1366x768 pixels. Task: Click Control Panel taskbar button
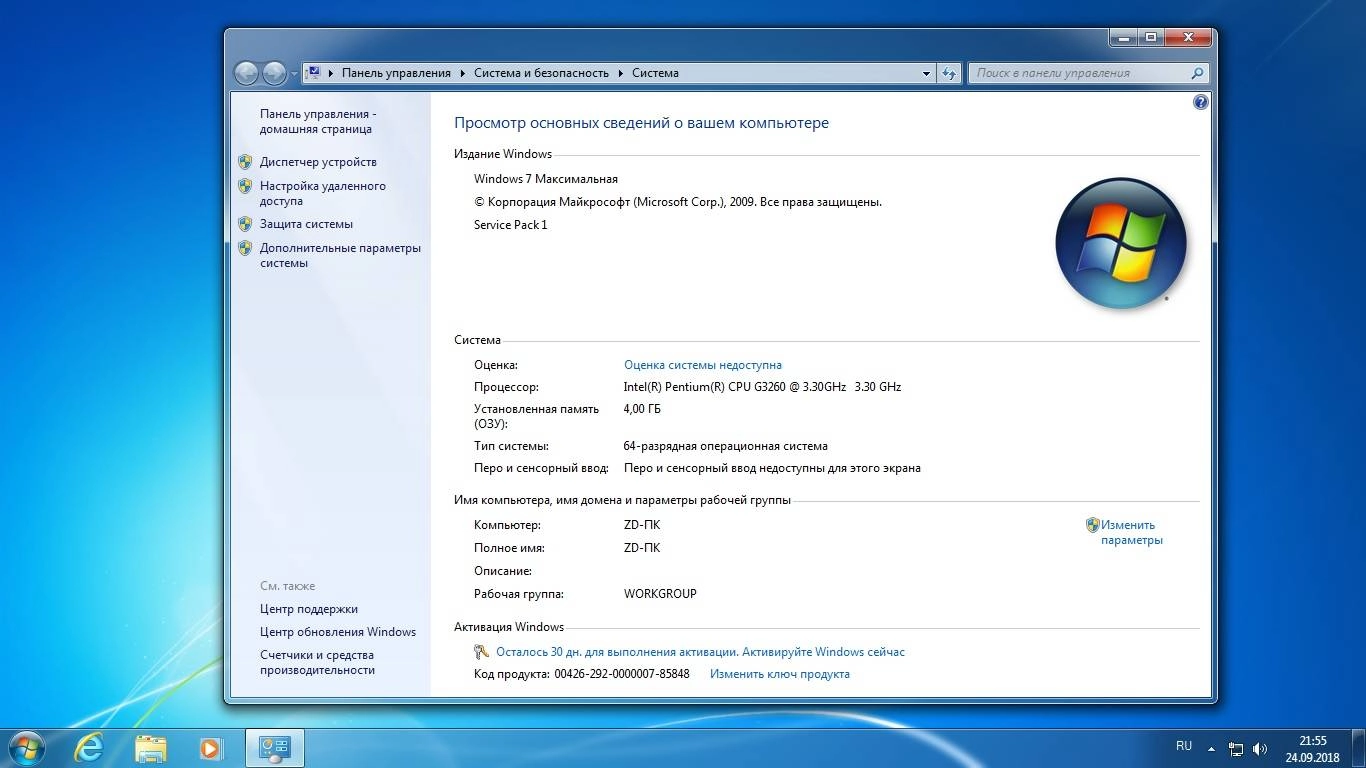[x=274, y=747]
